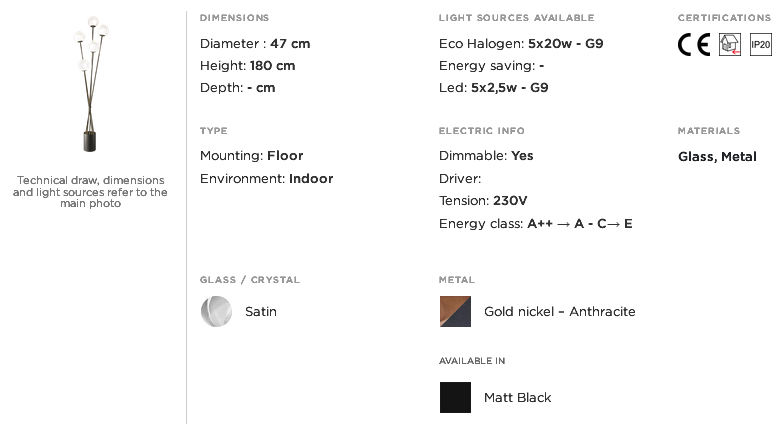The width and height of the screenshot is (782, 424).
Task: Click the Light Sources Available heading
Action: 517,18
